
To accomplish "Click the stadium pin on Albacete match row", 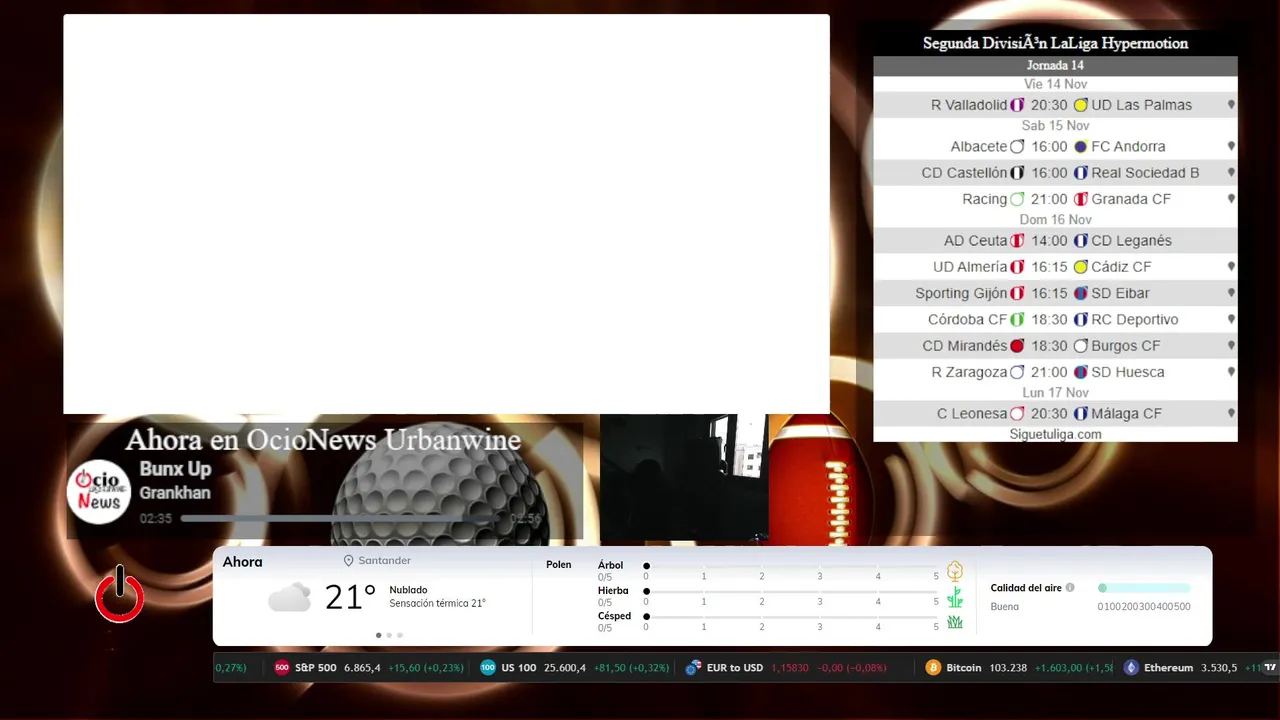I will tap(1231, 146).
